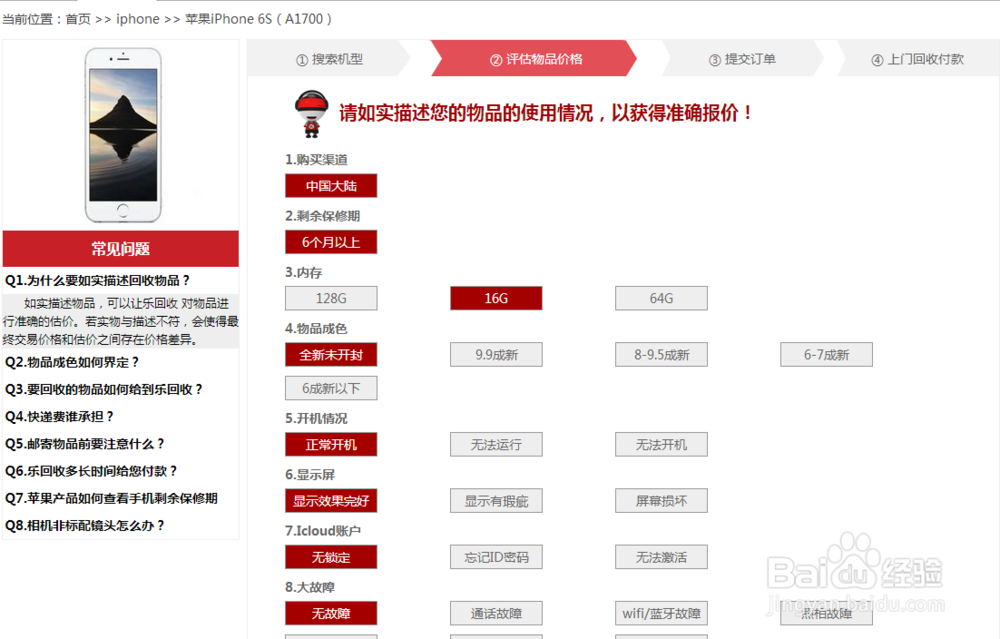Select 显示有瑕疵 display option
The height and width of the screenshot is (639, 1000).
pos(496,501)
